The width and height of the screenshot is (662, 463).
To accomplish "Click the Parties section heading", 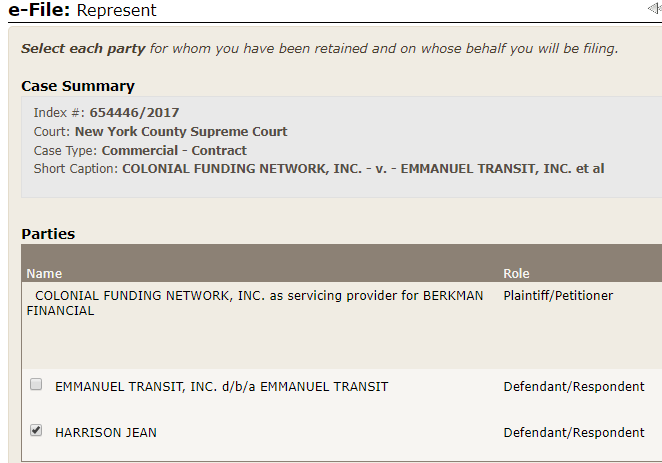I will [x=48, y=234].
